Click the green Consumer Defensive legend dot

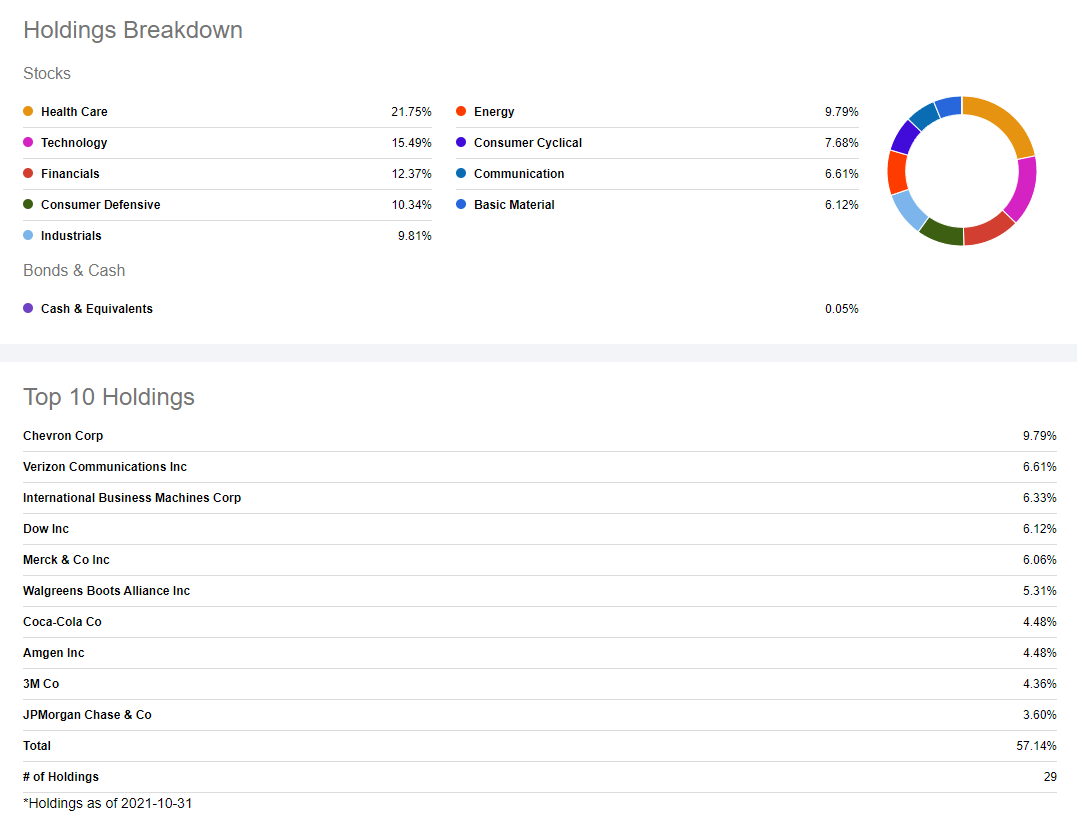[28, 204]
